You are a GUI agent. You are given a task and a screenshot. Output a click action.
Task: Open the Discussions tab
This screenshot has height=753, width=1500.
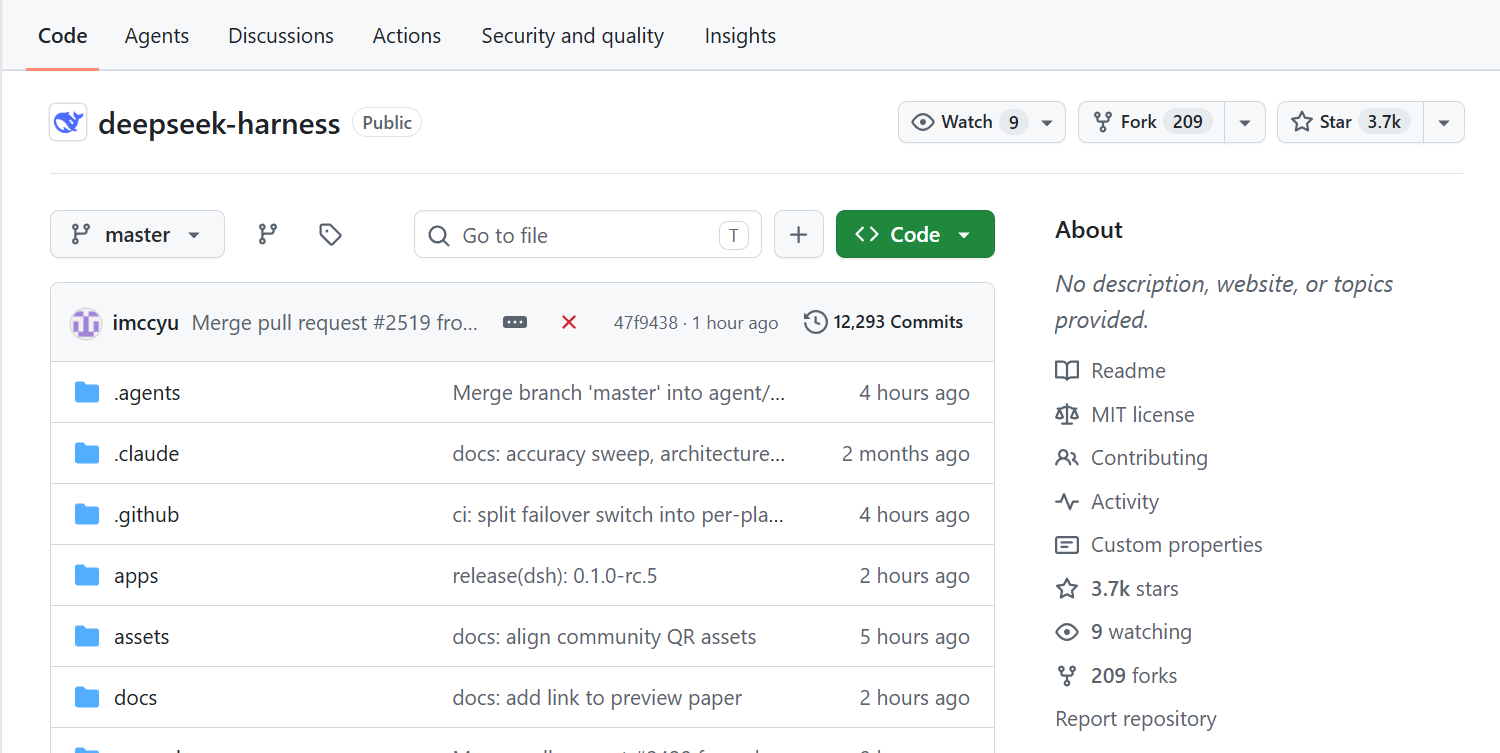coord(281,36)
